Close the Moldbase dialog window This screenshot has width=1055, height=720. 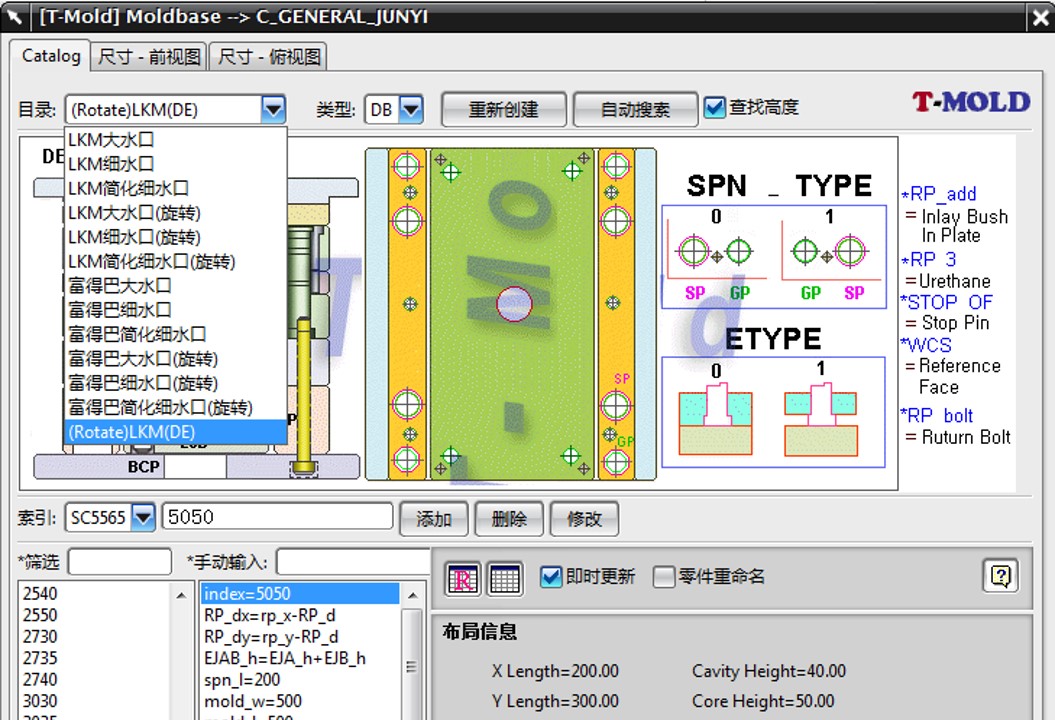point(1041,17)
